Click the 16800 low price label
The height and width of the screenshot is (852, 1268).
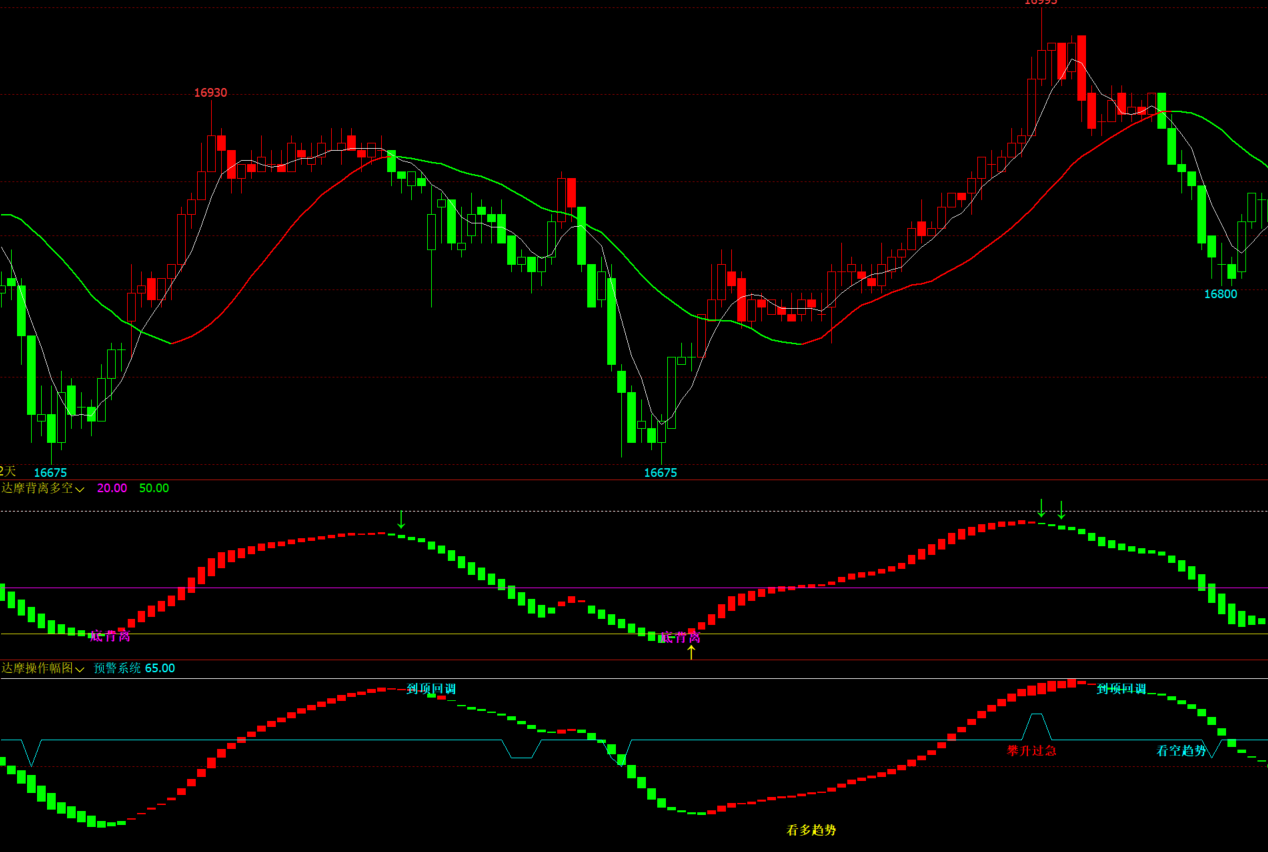click(1220, 294)
